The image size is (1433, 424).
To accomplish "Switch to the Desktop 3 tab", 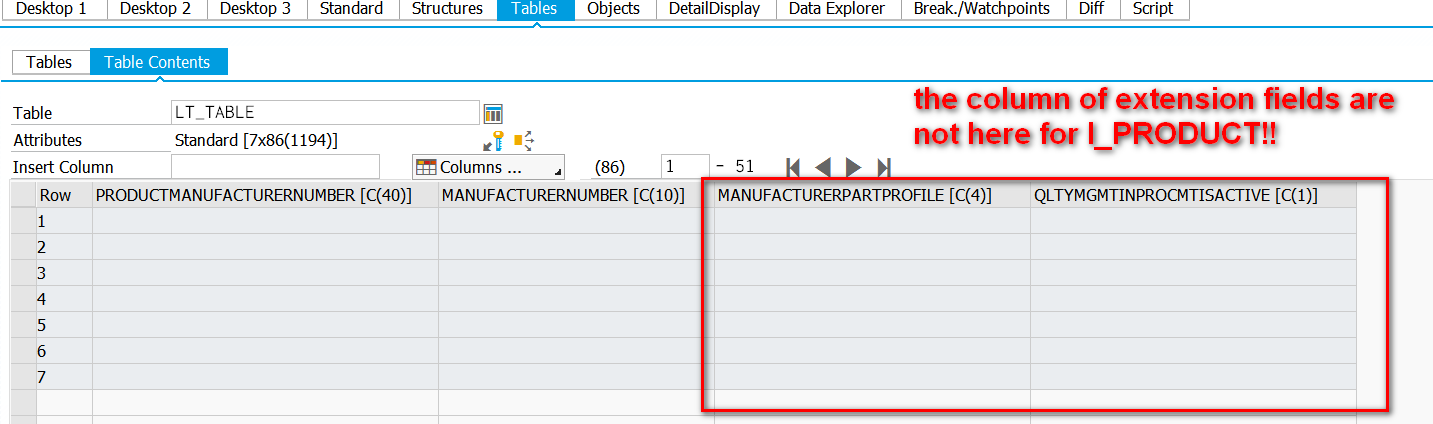I will pos(255,9).
